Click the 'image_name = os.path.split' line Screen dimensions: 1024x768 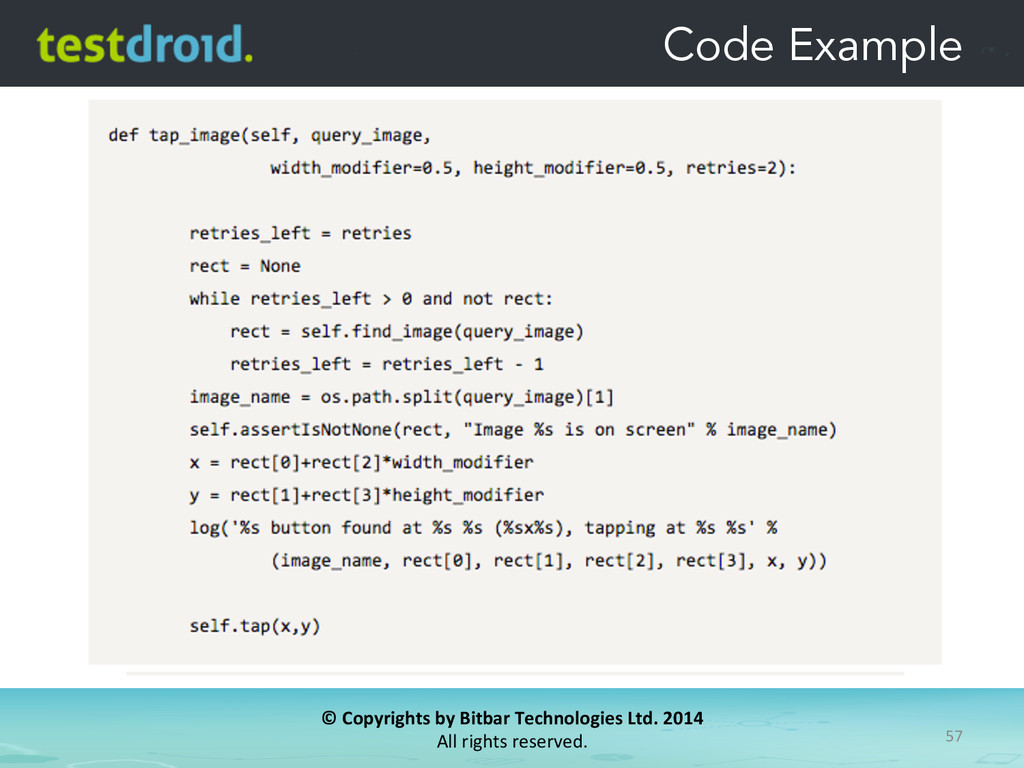(402, 397)
